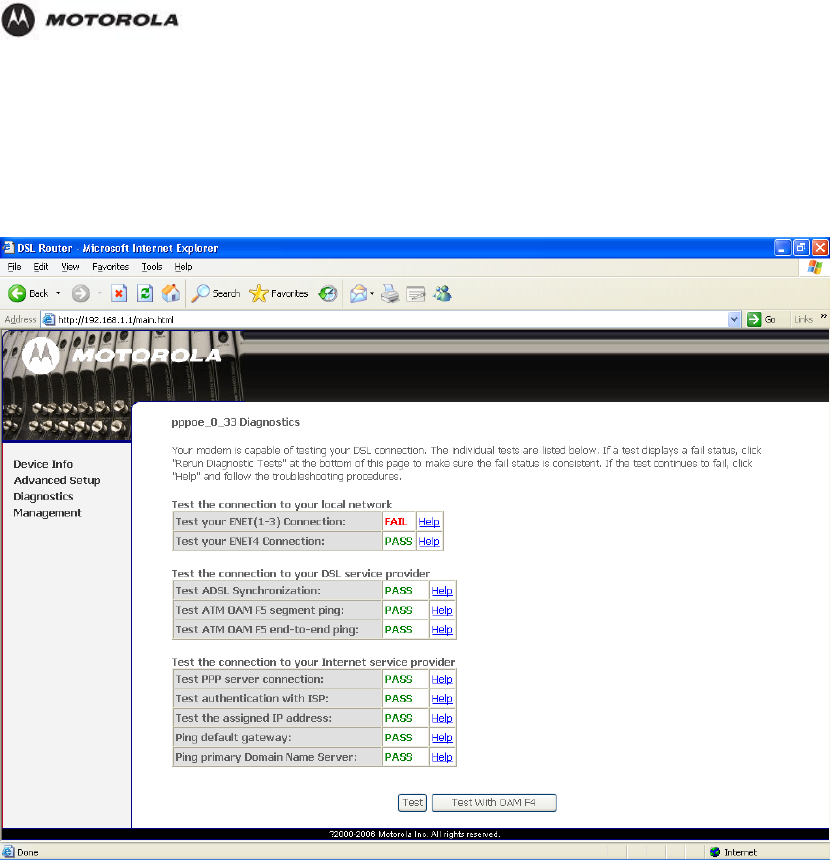Open the Tools menu

click(152, 267)
